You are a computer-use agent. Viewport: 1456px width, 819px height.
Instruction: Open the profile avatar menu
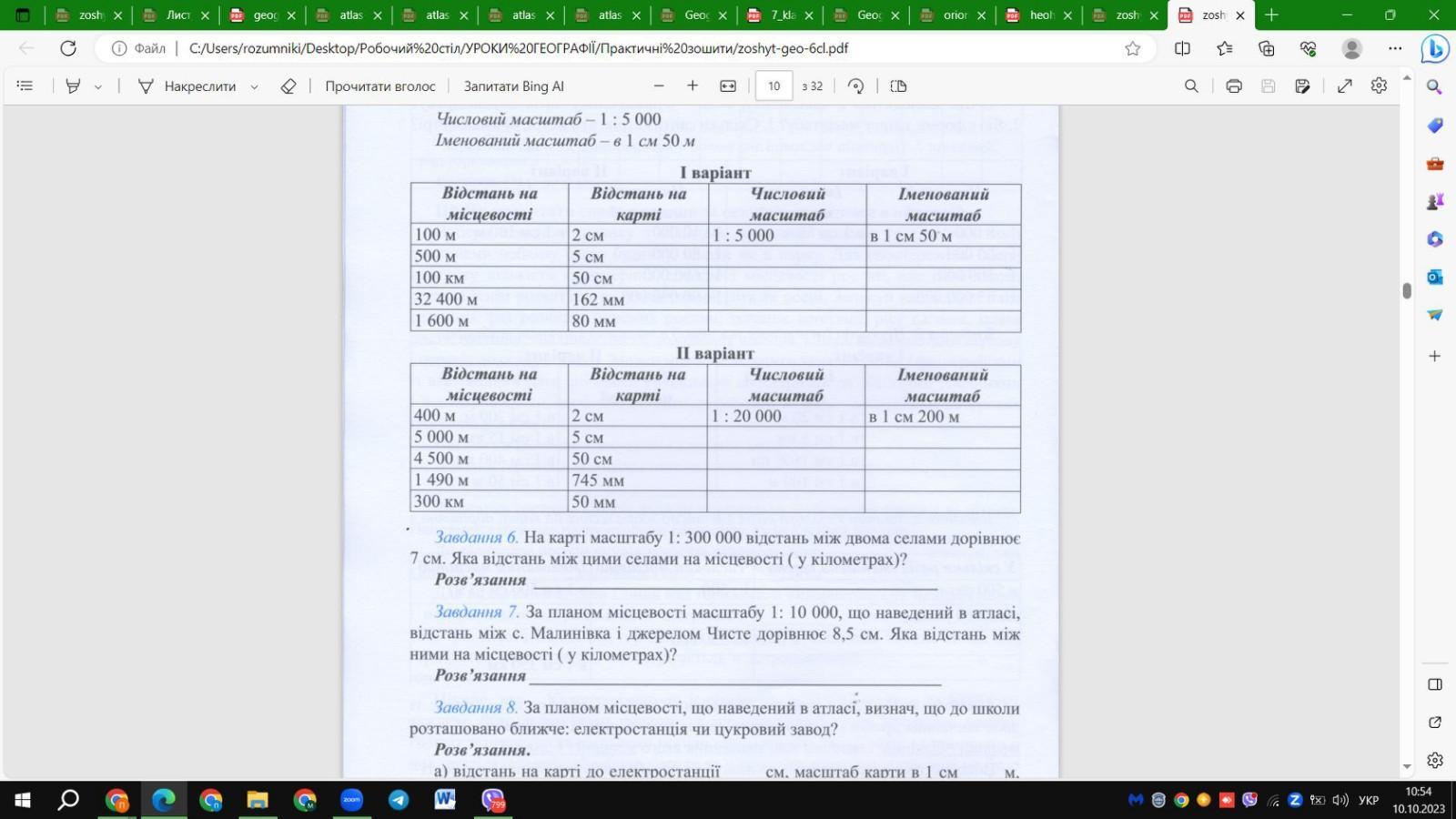point(1352,48)
